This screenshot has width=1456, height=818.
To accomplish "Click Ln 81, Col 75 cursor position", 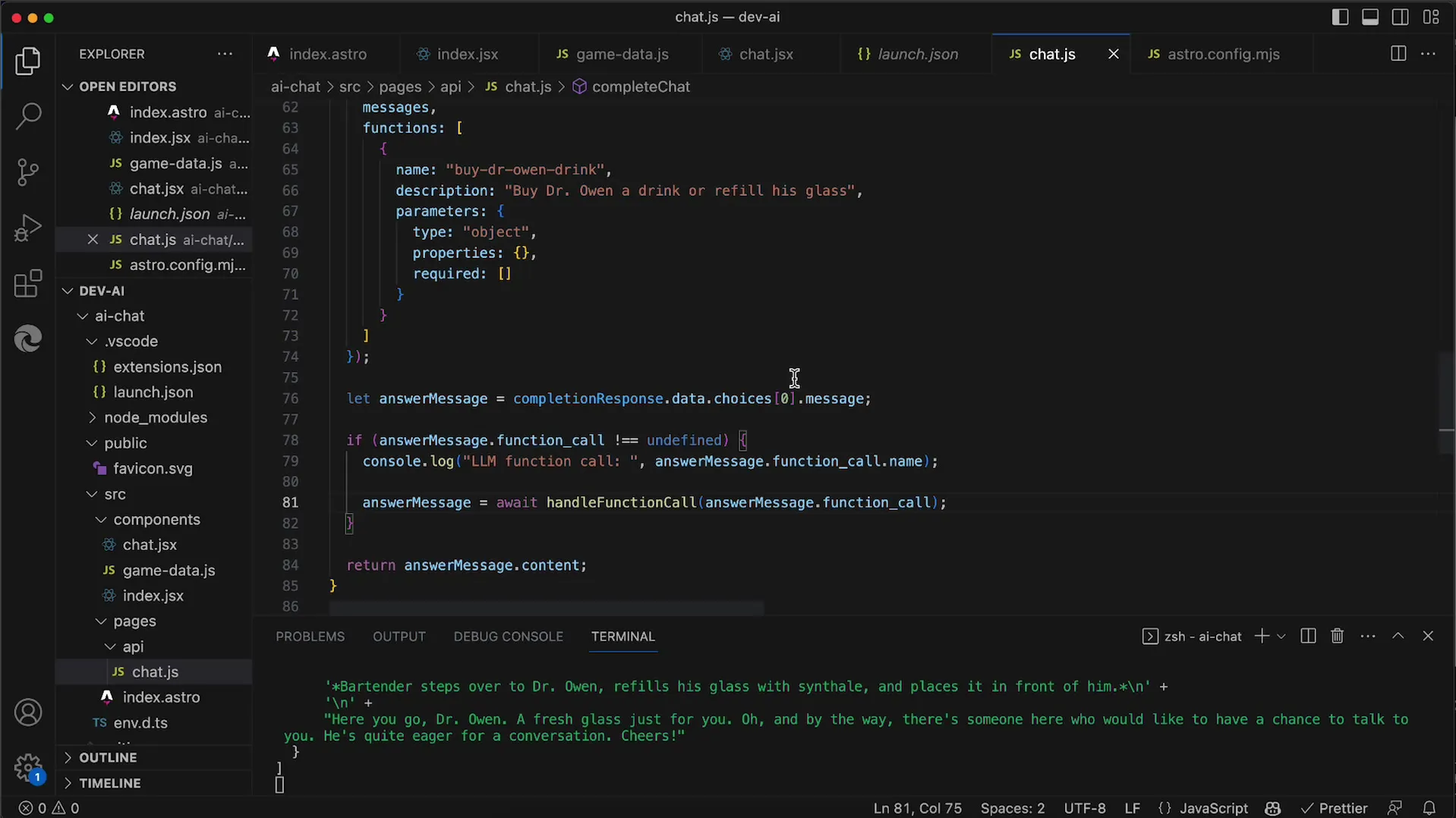I will [917, 808].
